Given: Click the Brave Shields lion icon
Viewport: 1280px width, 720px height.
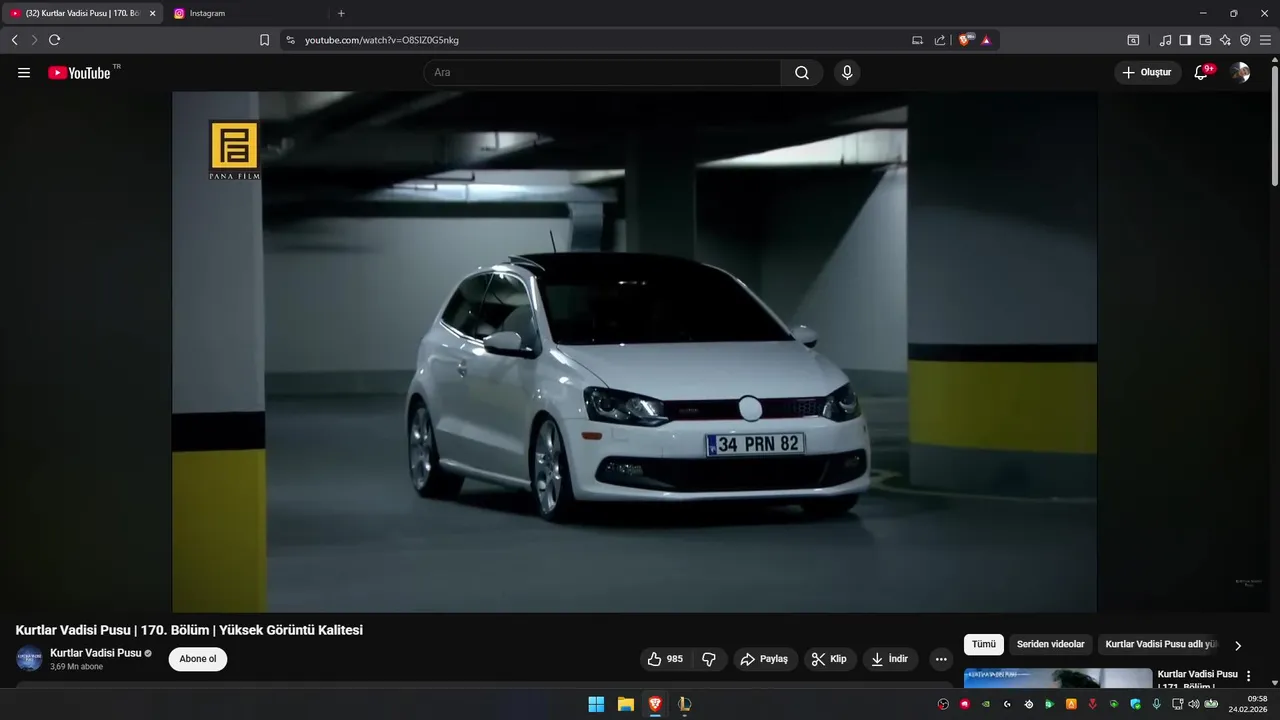Looking at the screenshot, I should pyautogui.click(x=965, y=40).
